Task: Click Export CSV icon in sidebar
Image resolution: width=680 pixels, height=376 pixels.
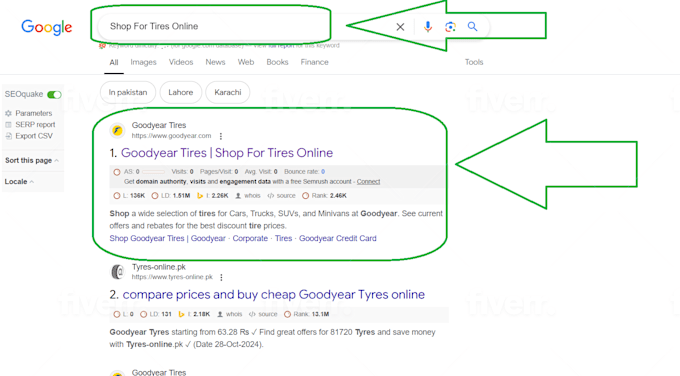Action: (8, 136)
